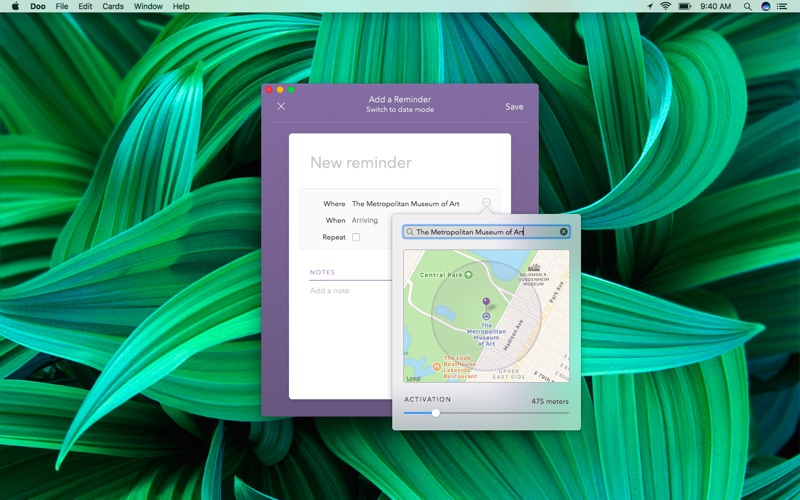Click the location options icon beside Where
This screenshot has width=800, height=500.
pyautogui.click(x=486, y=203)
